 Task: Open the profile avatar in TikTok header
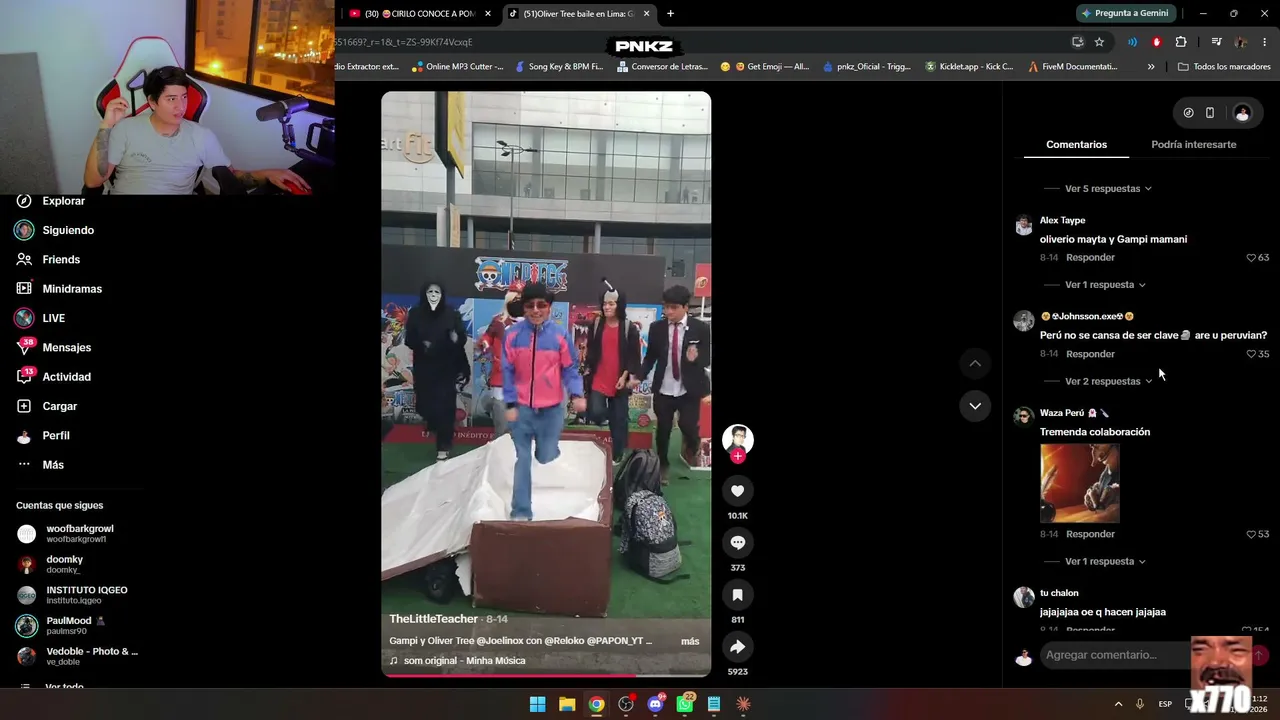pos(1242,113)
